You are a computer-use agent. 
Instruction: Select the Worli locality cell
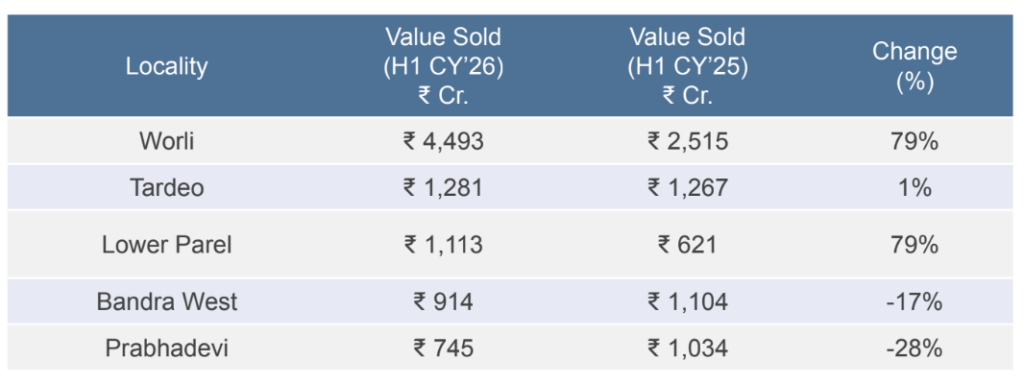click(x=167, y=141)
